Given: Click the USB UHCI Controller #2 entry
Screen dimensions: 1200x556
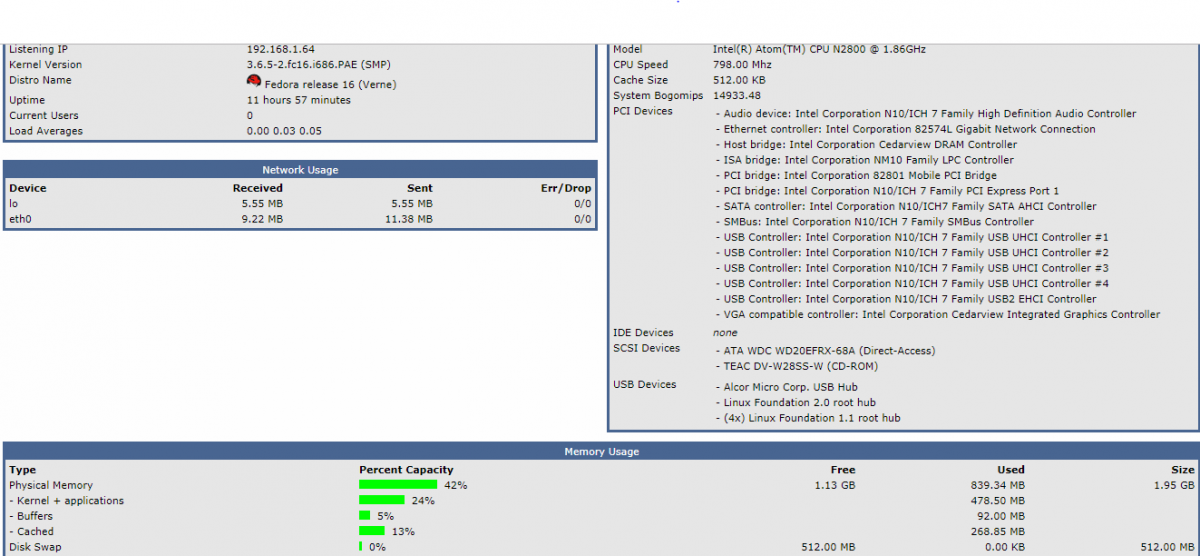Looking at the screenshot, I should [x=912, y=253].
